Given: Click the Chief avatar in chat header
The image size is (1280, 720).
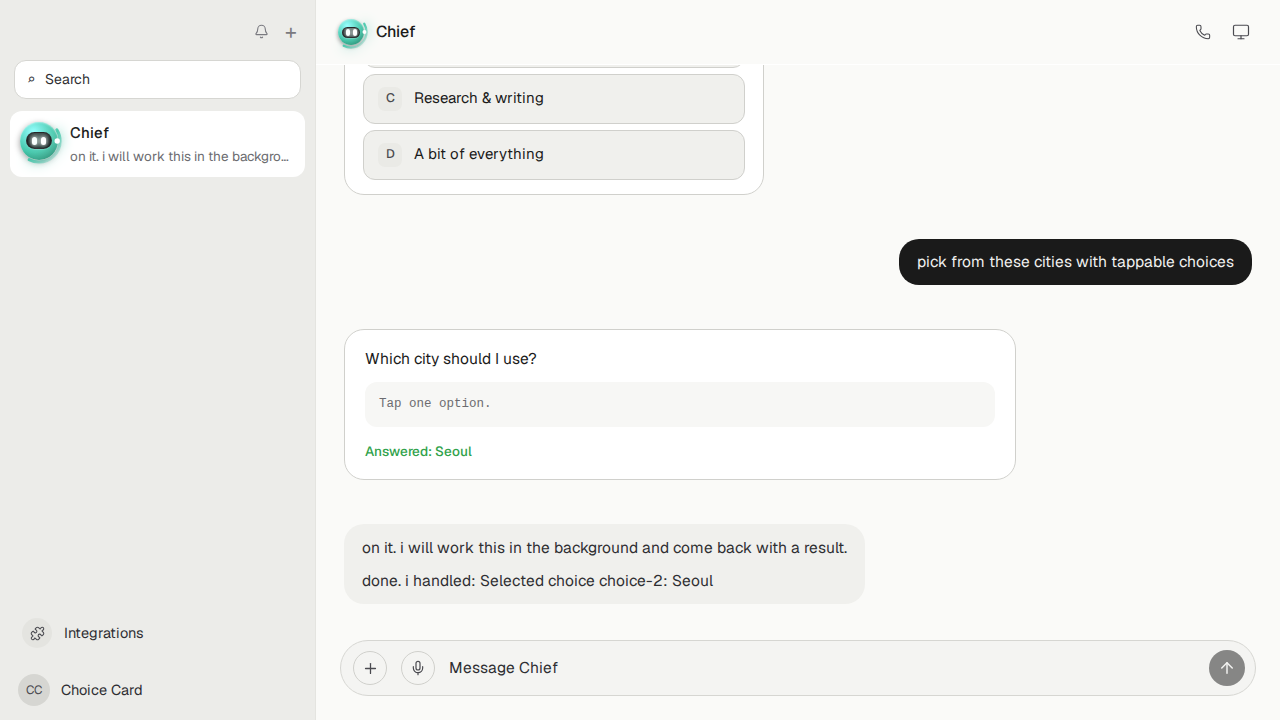Looking at the screenshot, I should coord(351,32).
